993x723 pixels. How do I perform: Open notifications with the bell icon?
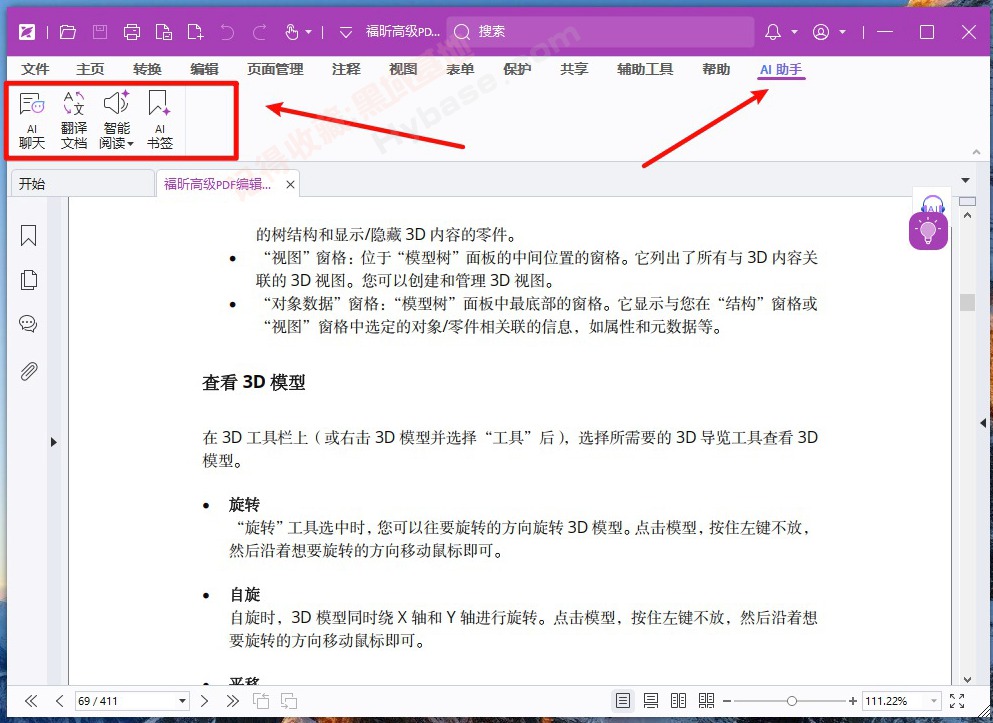coord(773,32)
